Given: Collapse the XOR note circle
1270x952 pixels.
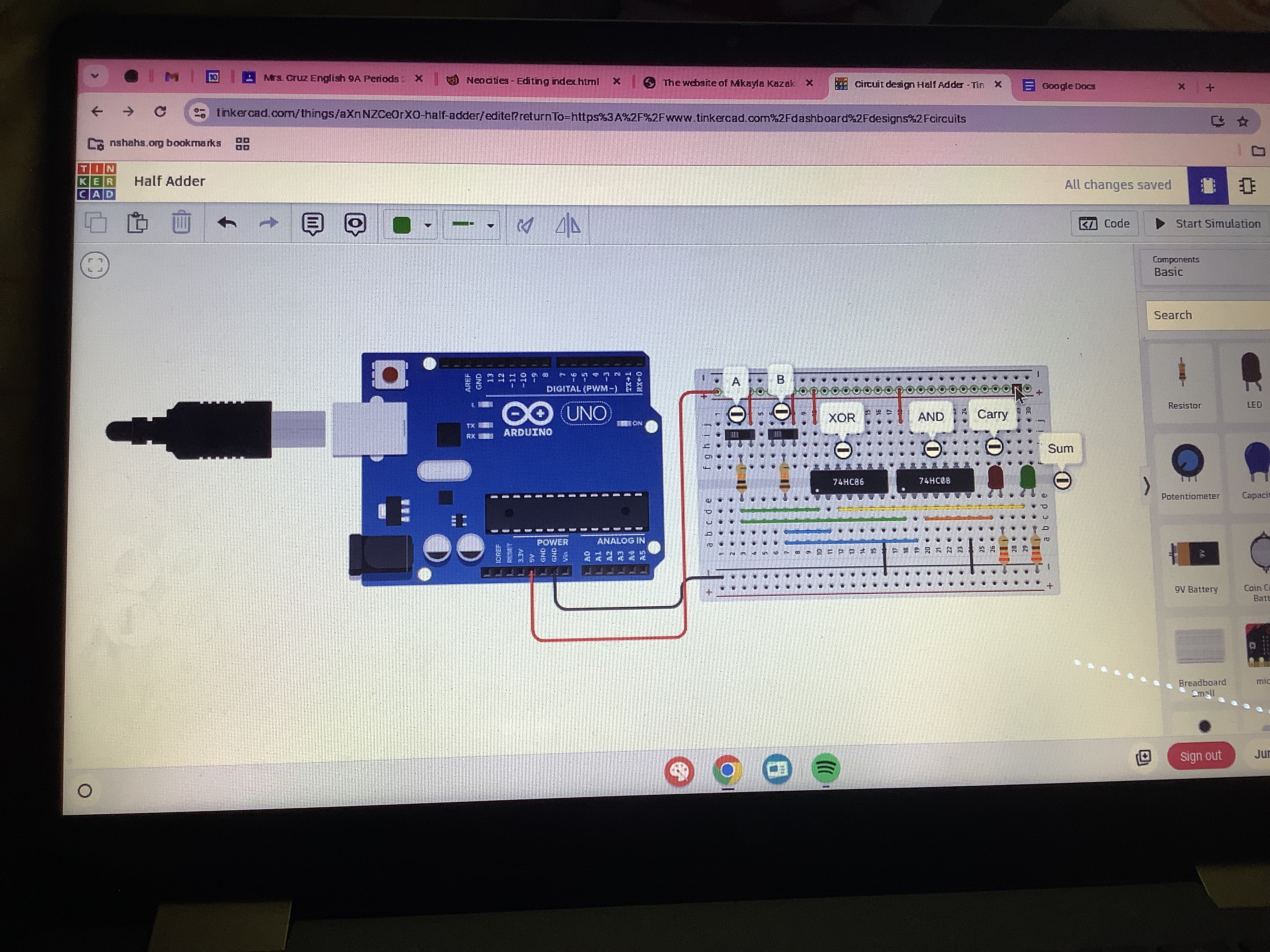Looking at the screenshot, I should (842, 450).
